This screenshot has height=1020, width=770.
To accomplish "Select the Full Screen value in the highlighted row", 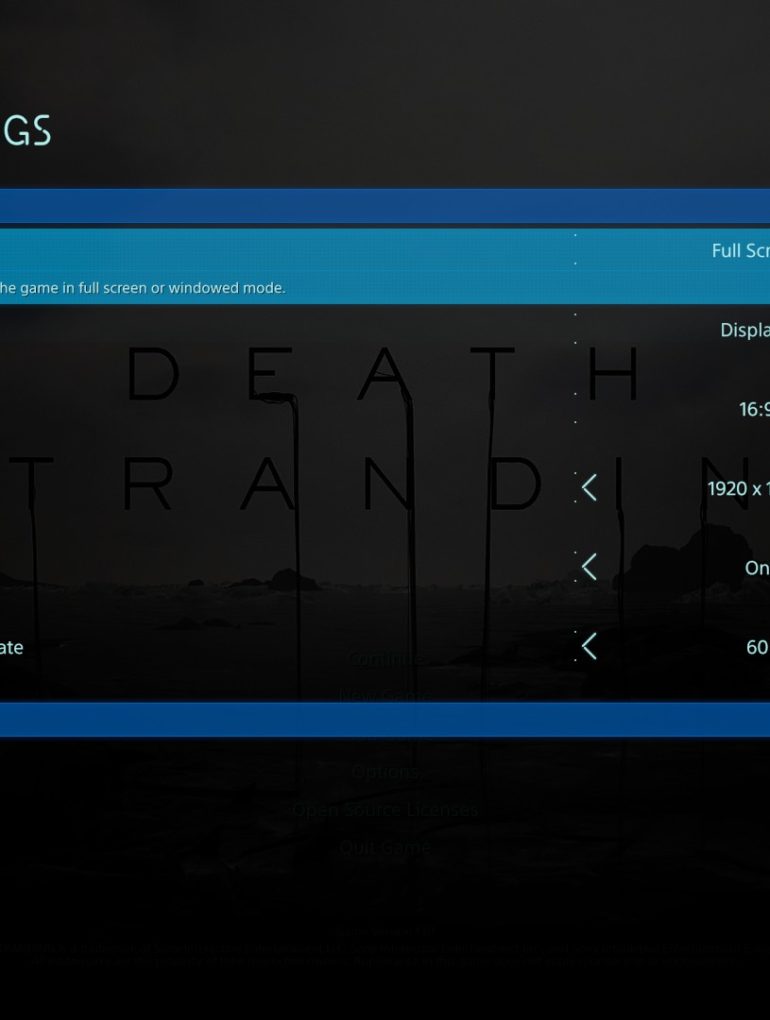I will 741,251.
